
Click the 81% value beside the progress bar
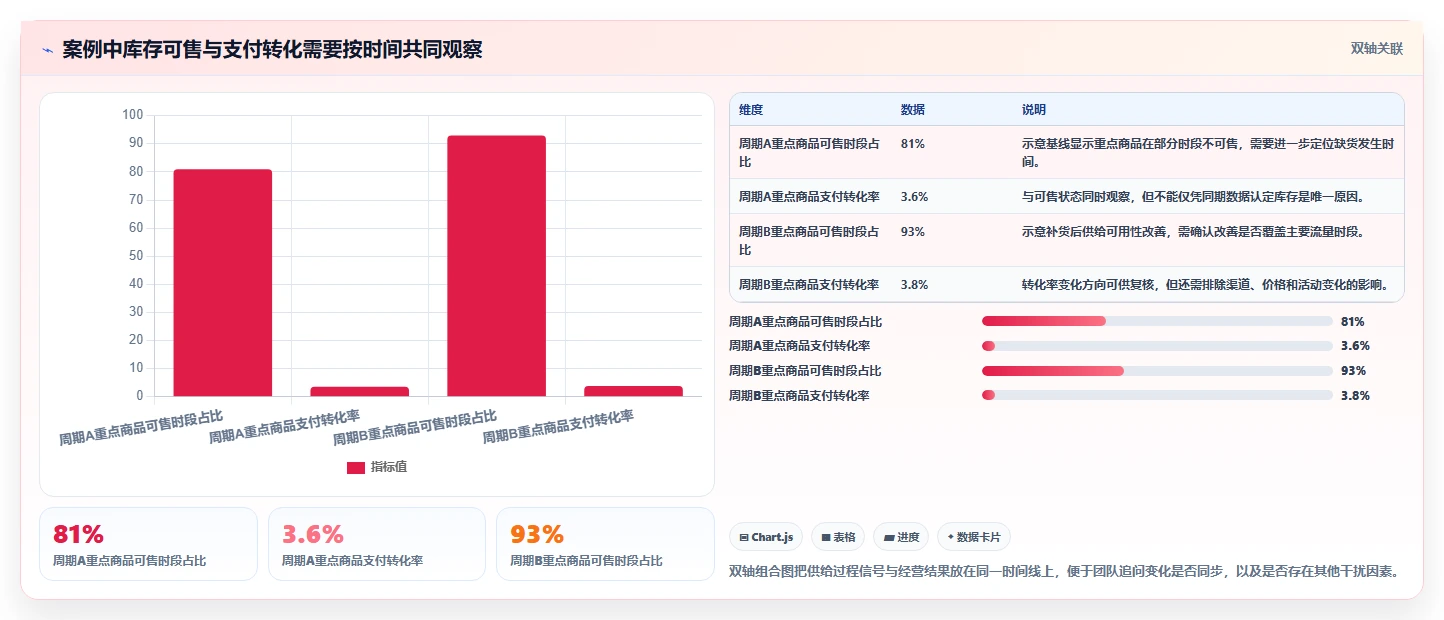[1352, 322]
